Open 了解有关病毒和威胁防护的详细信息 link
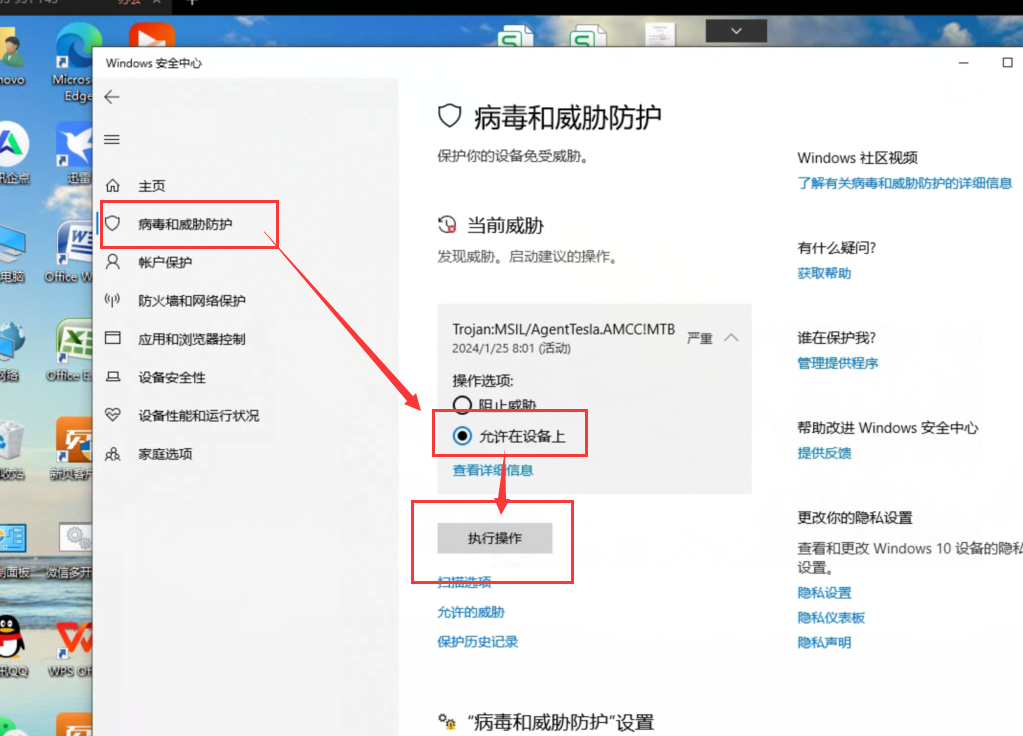 coord(904,183)
